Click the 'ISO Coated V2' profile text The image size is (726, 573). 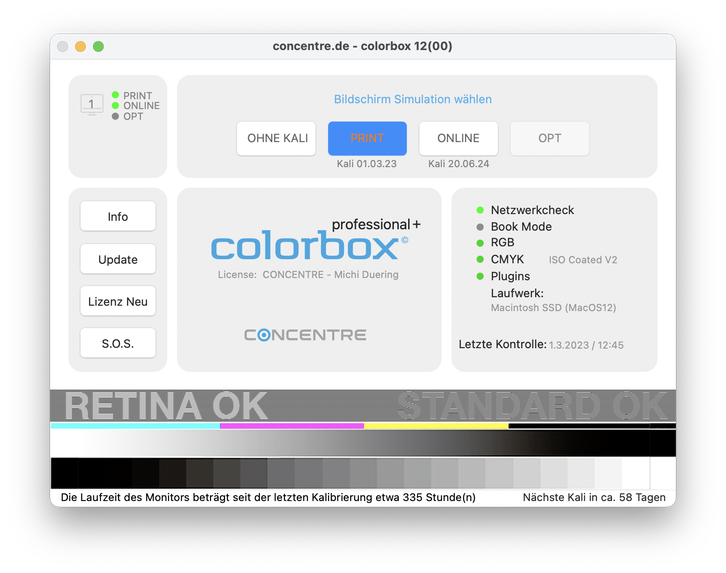(583, 260)
